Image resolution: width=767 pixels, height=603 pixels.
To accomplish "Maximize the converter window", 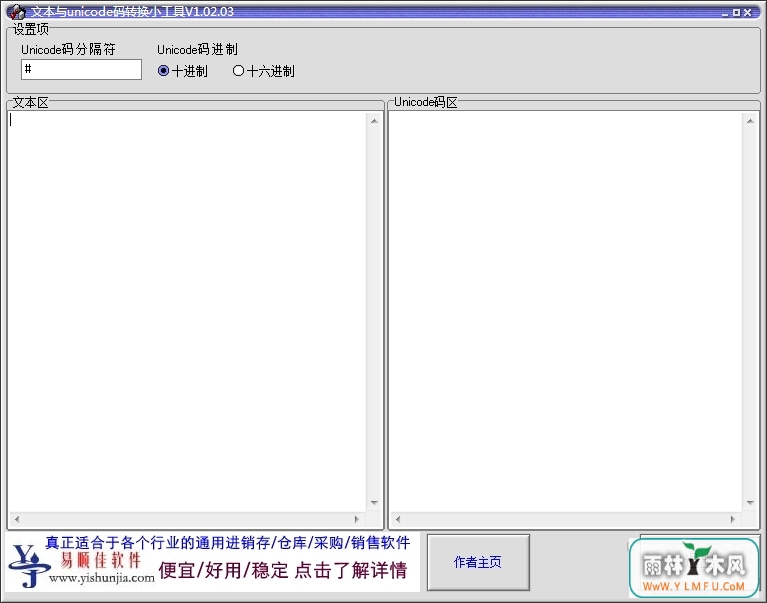I will (736, 13).
